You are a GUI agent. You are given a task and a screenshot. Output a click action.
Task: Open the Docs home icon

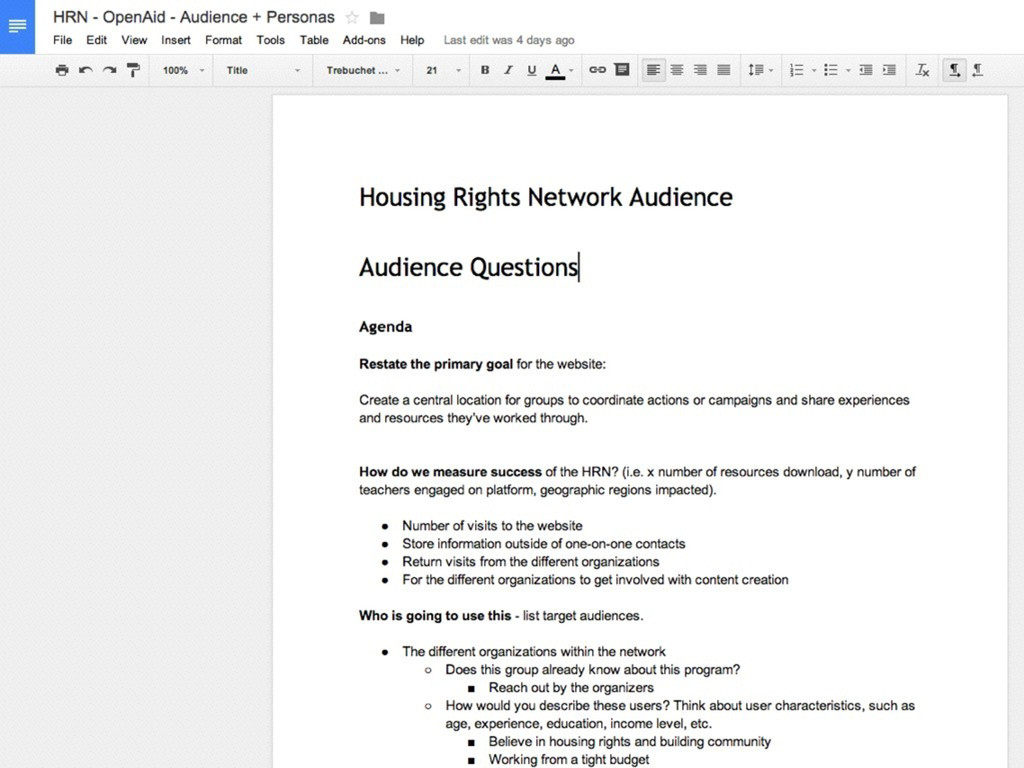coord(17,27)
